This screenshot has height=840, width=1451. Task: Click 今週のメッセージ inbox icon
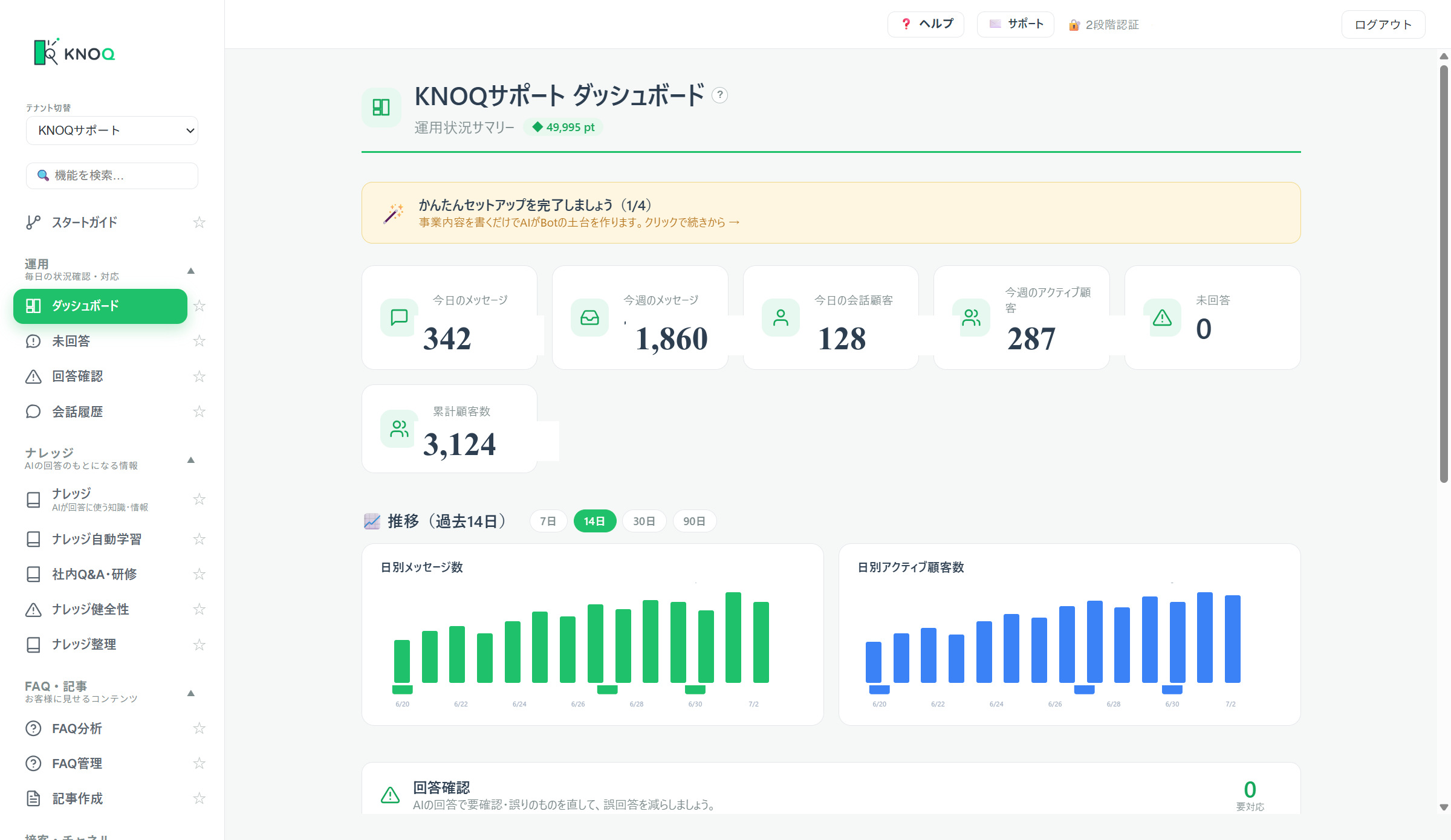pos(589,317)
